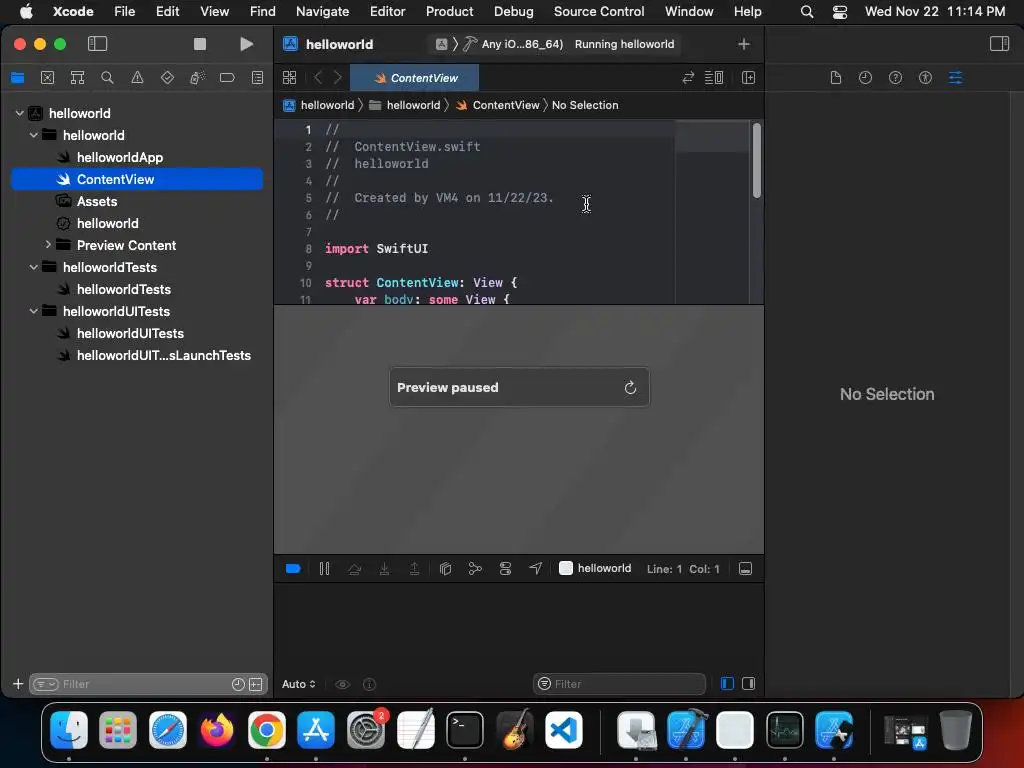Open the Product menu
Screen dimensions: 1024x768
tap(449, 11)
